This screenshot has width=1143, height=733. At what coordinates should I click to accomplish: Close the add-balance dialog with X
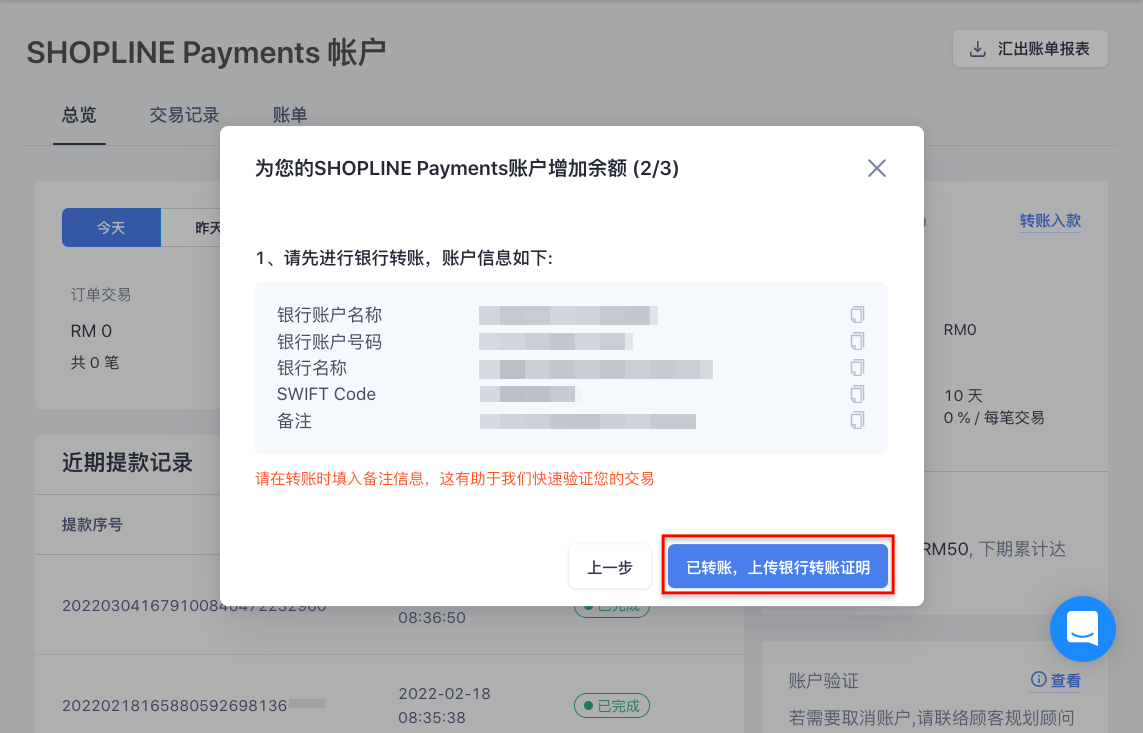click(877, 168)
